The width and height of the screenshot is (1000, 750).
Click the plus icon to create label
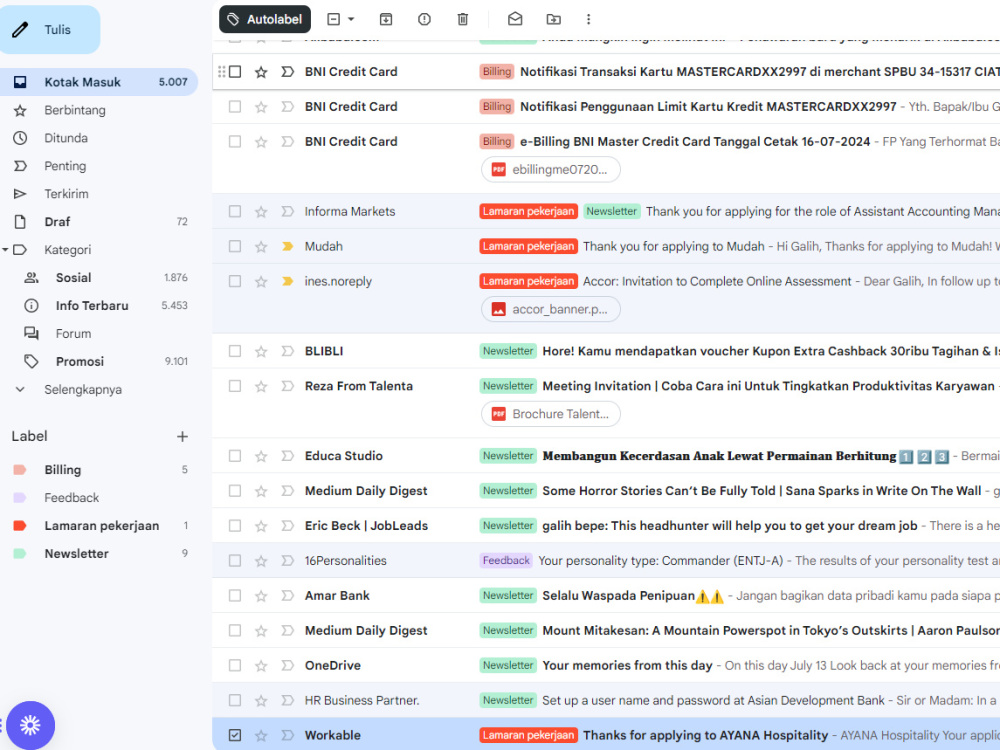click(x=182, y=437)
